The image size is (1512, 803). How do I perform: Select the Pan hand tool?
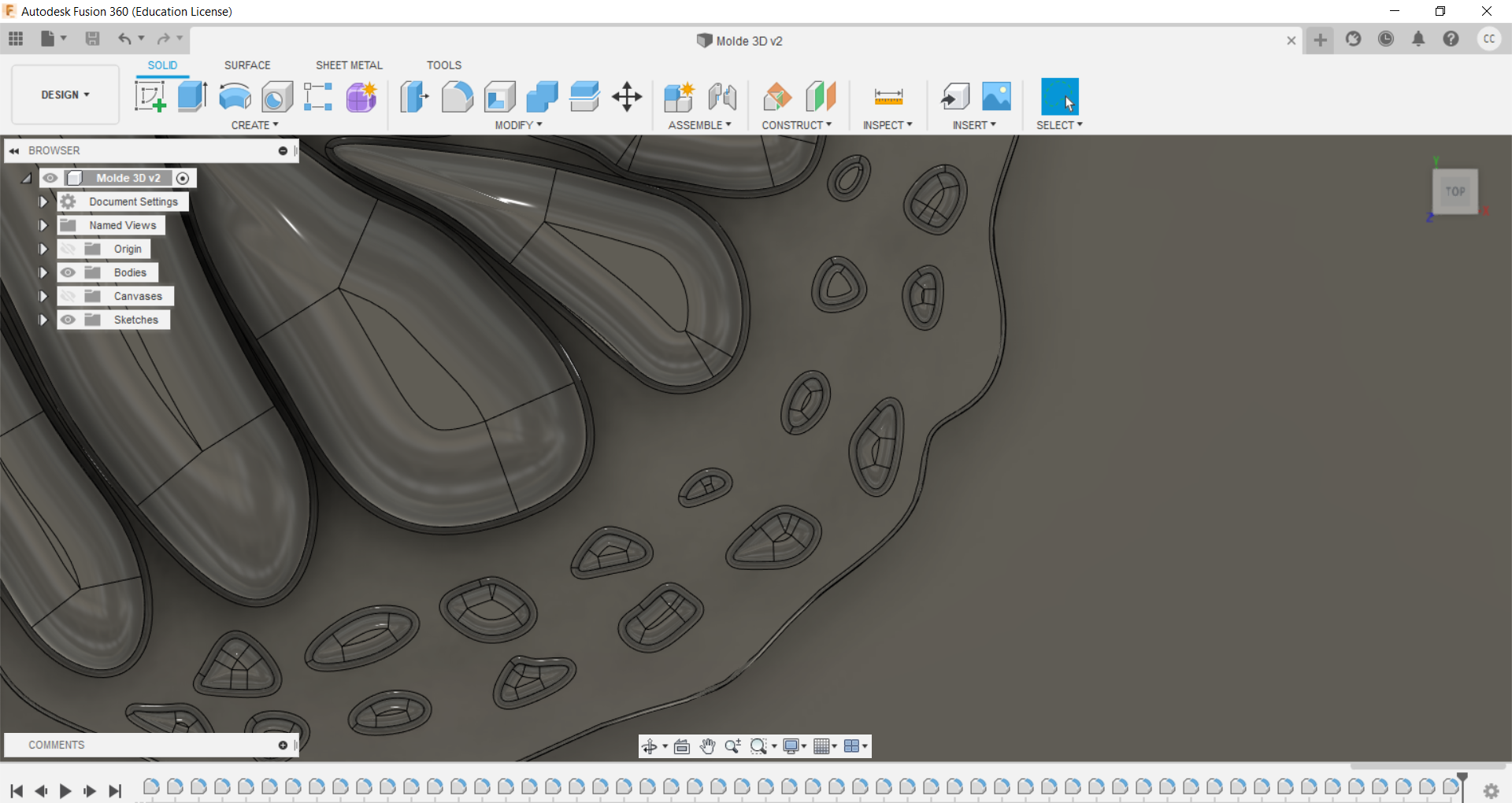coord(707,746)
